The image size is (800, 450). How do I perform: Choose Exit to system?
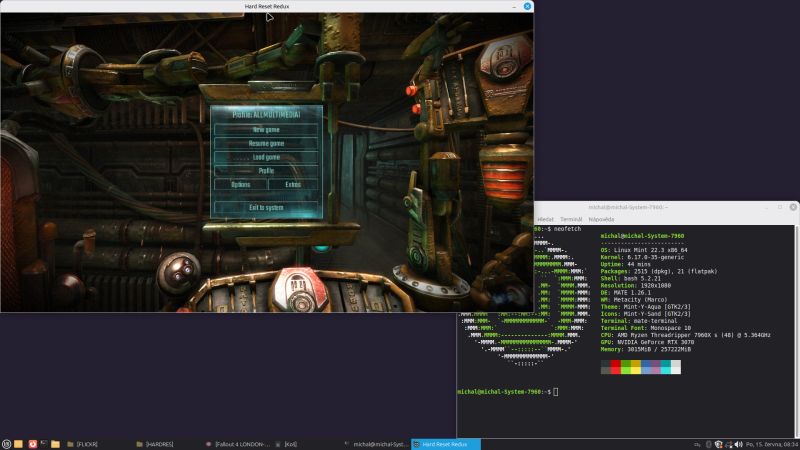[x=266, y=208]
